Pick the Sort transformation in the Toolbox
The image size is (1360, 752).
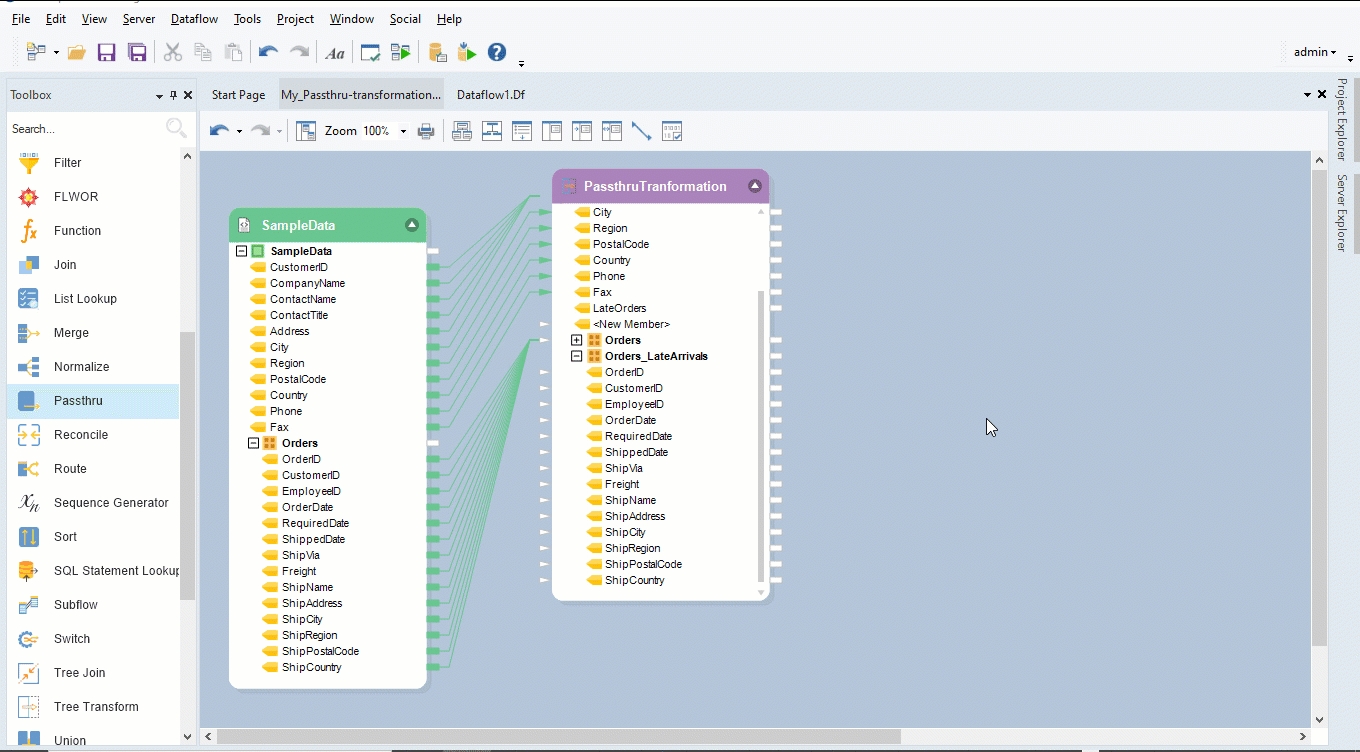point(65,537)
